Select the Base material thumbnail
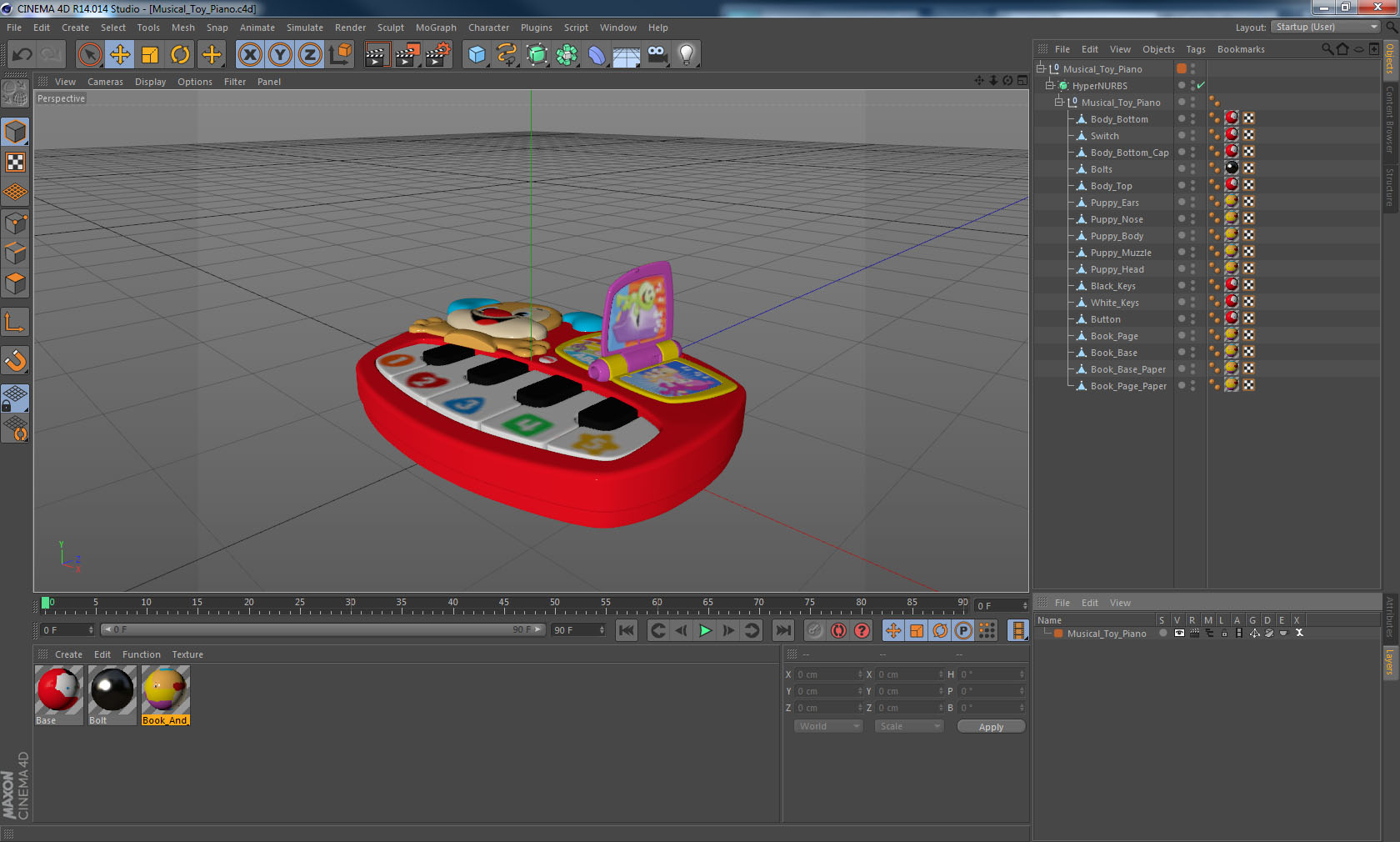1400x842 pixels. coord(58,689)
